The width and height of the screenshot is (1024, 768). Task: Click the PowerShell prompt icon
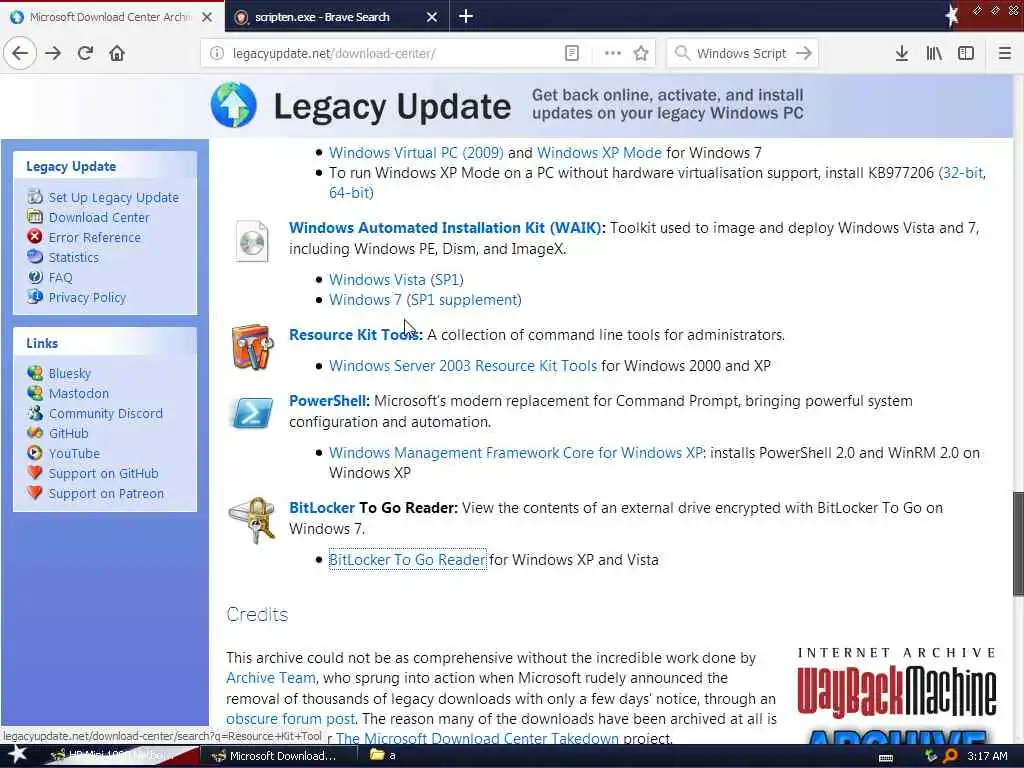(x=252, y=413)
